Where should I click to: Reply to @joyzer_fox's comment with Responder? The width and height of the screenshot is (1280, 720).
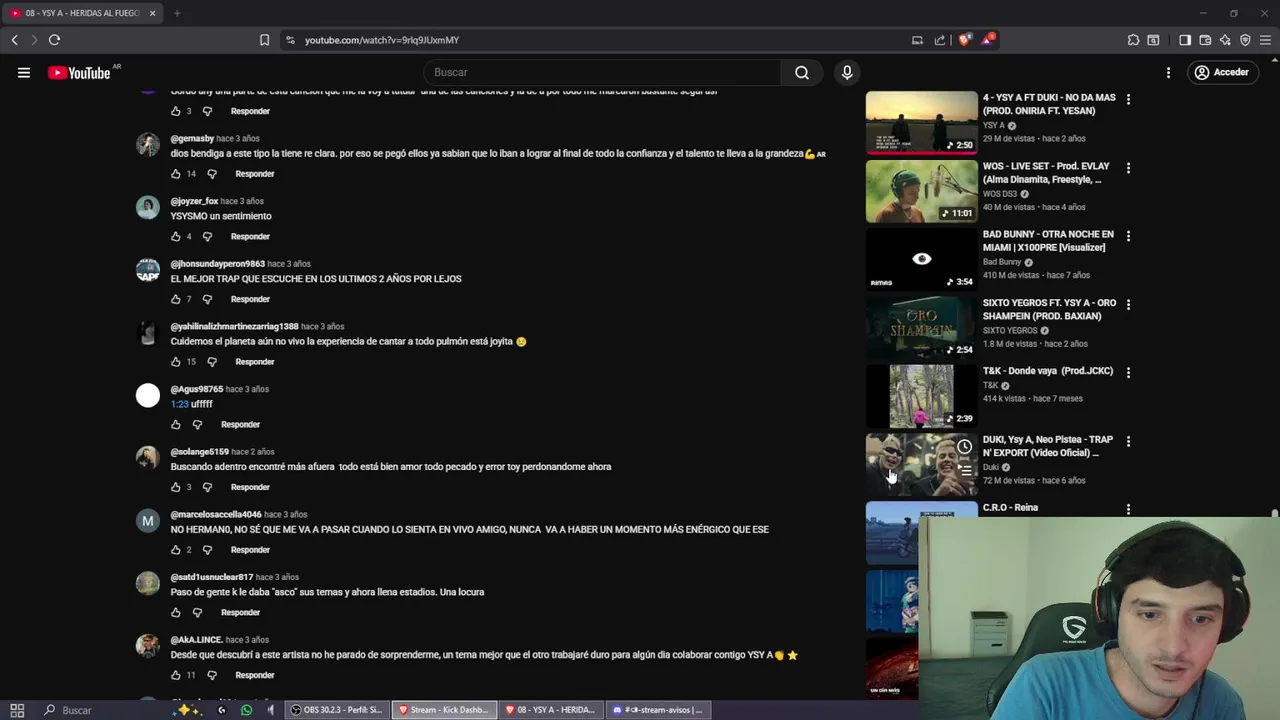coord(250,237)
